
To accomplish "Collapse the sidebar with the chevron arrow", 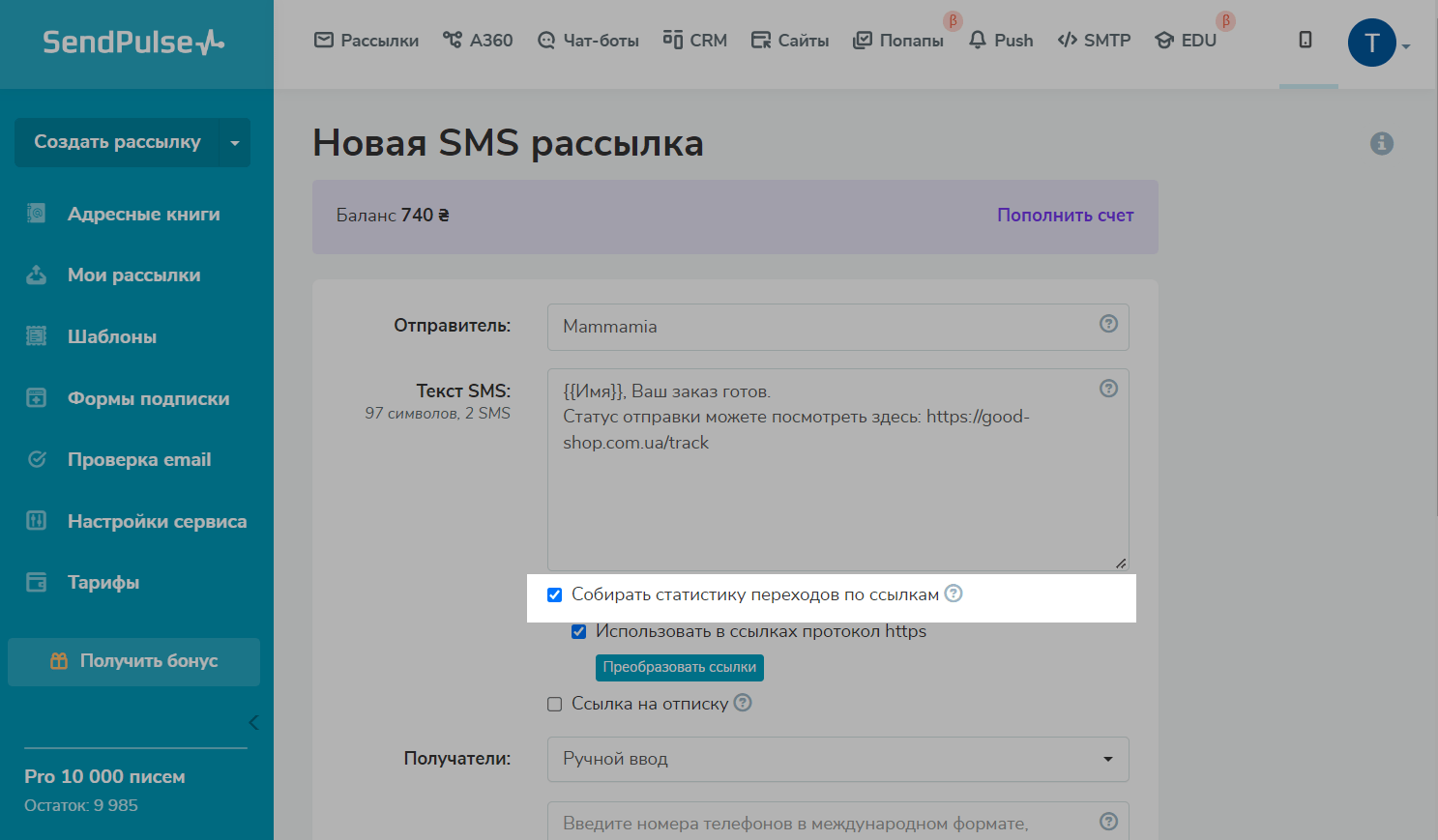I will pyautogui.click(x=253, y=722).
